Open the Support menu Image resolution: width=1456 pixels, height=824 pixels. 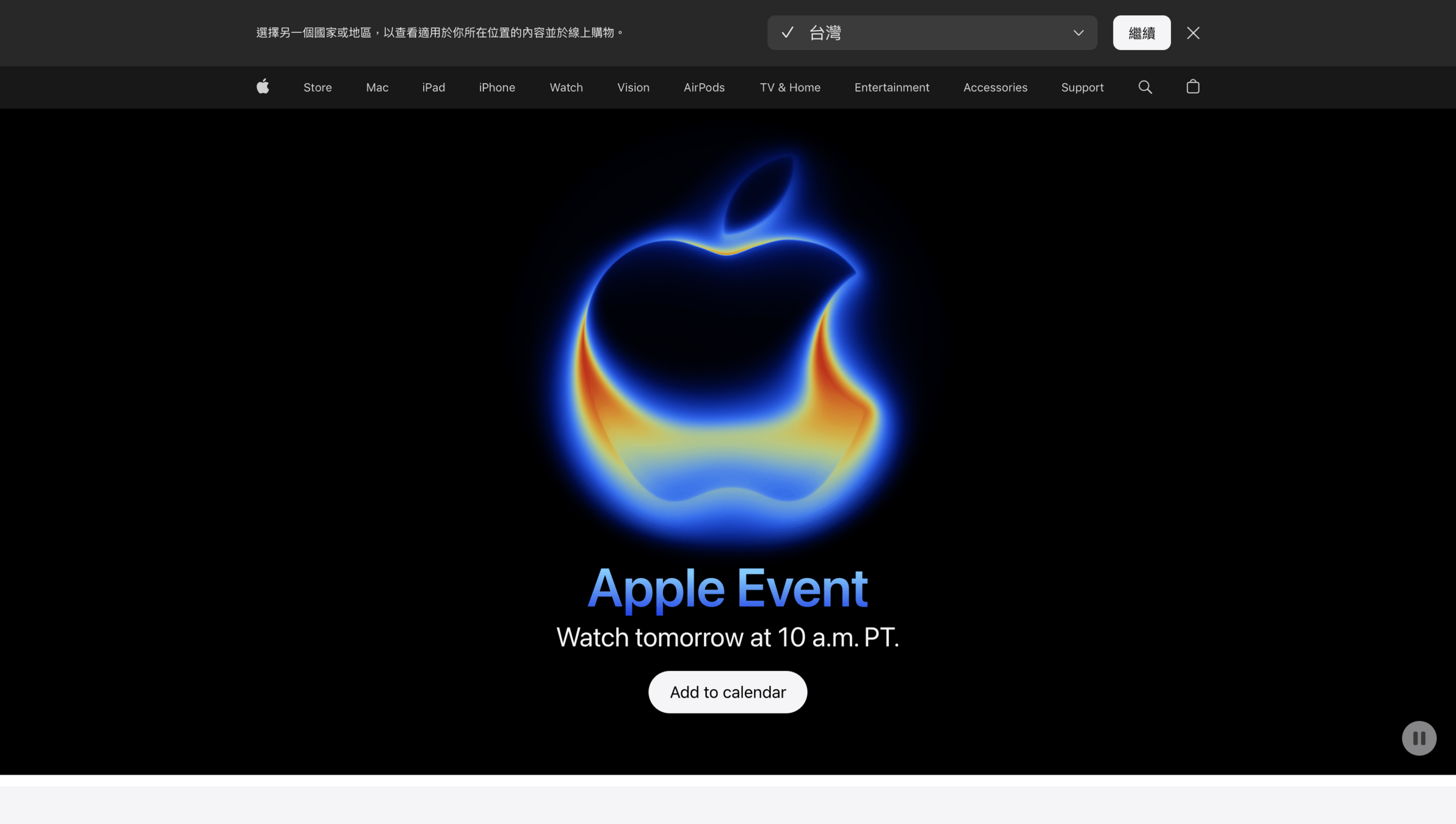tap(1082, 87)
